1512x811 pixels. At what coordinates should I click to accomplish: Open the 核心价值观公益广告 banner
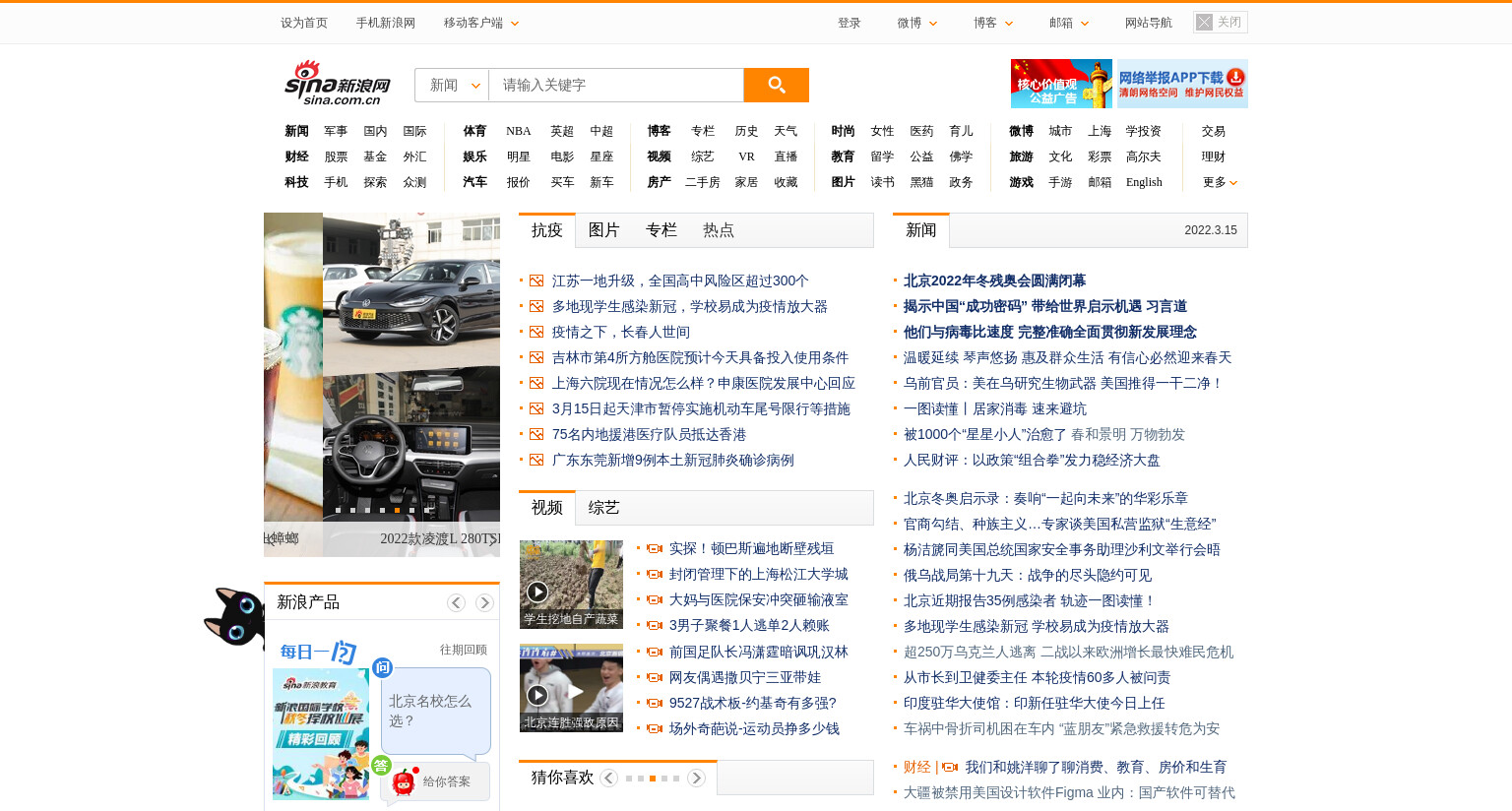click(1061, 84)
